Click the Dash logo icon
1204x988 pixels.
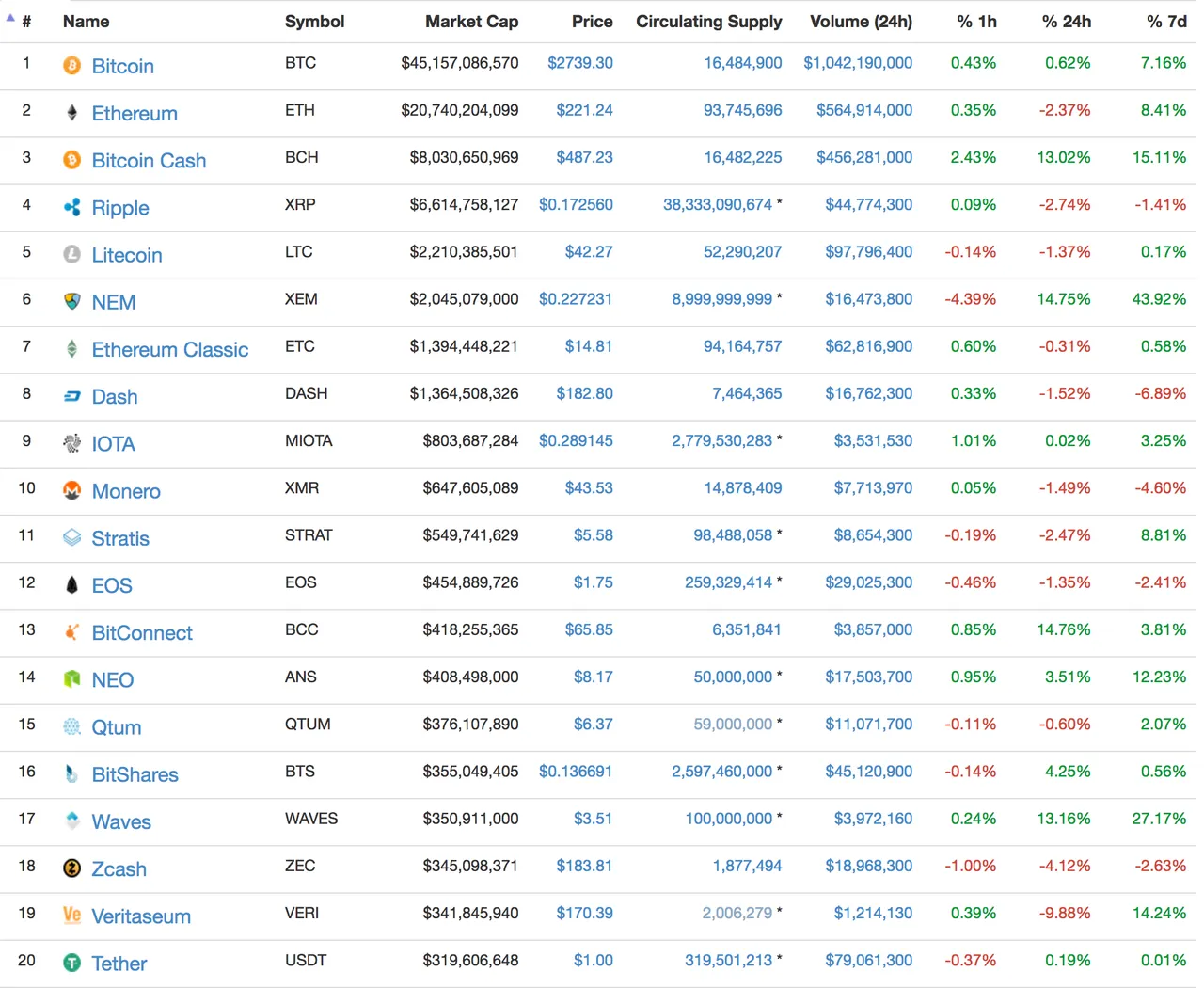click(x=71, y=396)
